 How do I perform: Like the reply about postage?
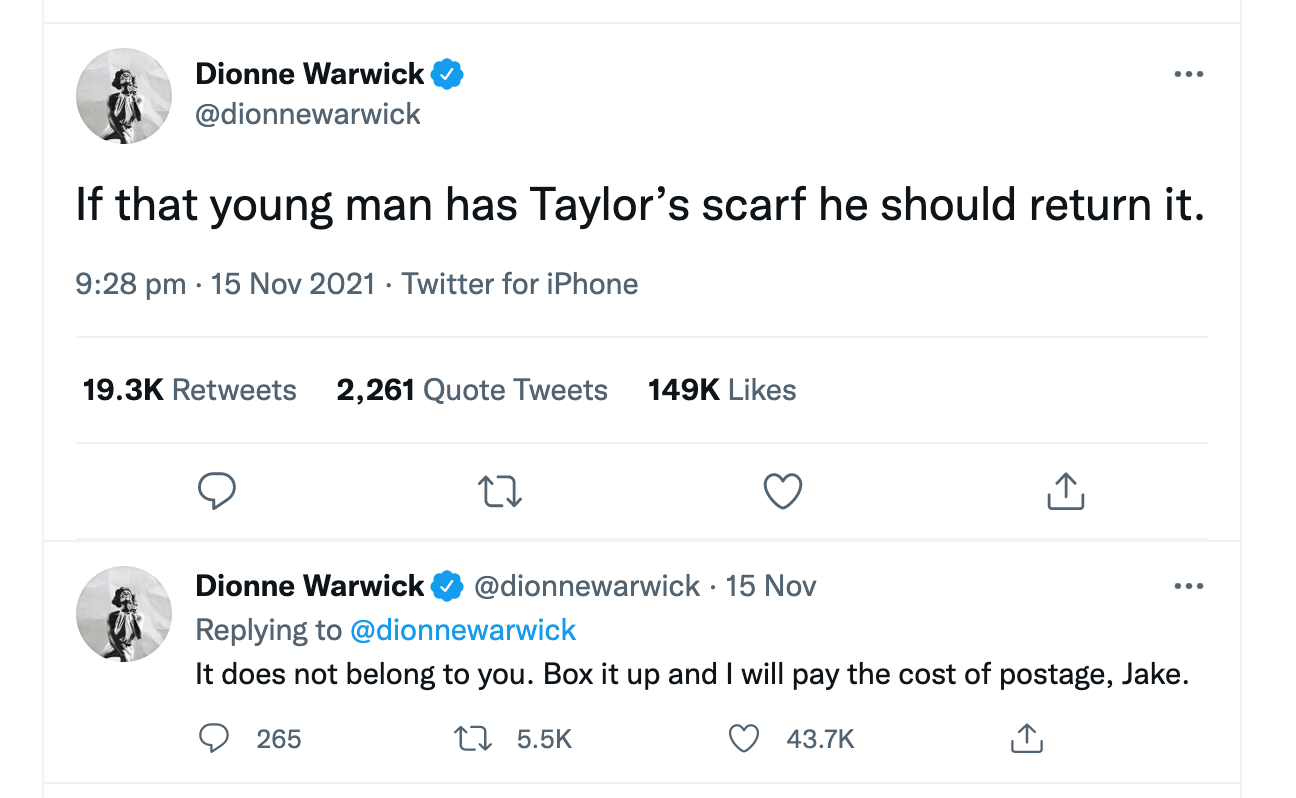(744, 738)
